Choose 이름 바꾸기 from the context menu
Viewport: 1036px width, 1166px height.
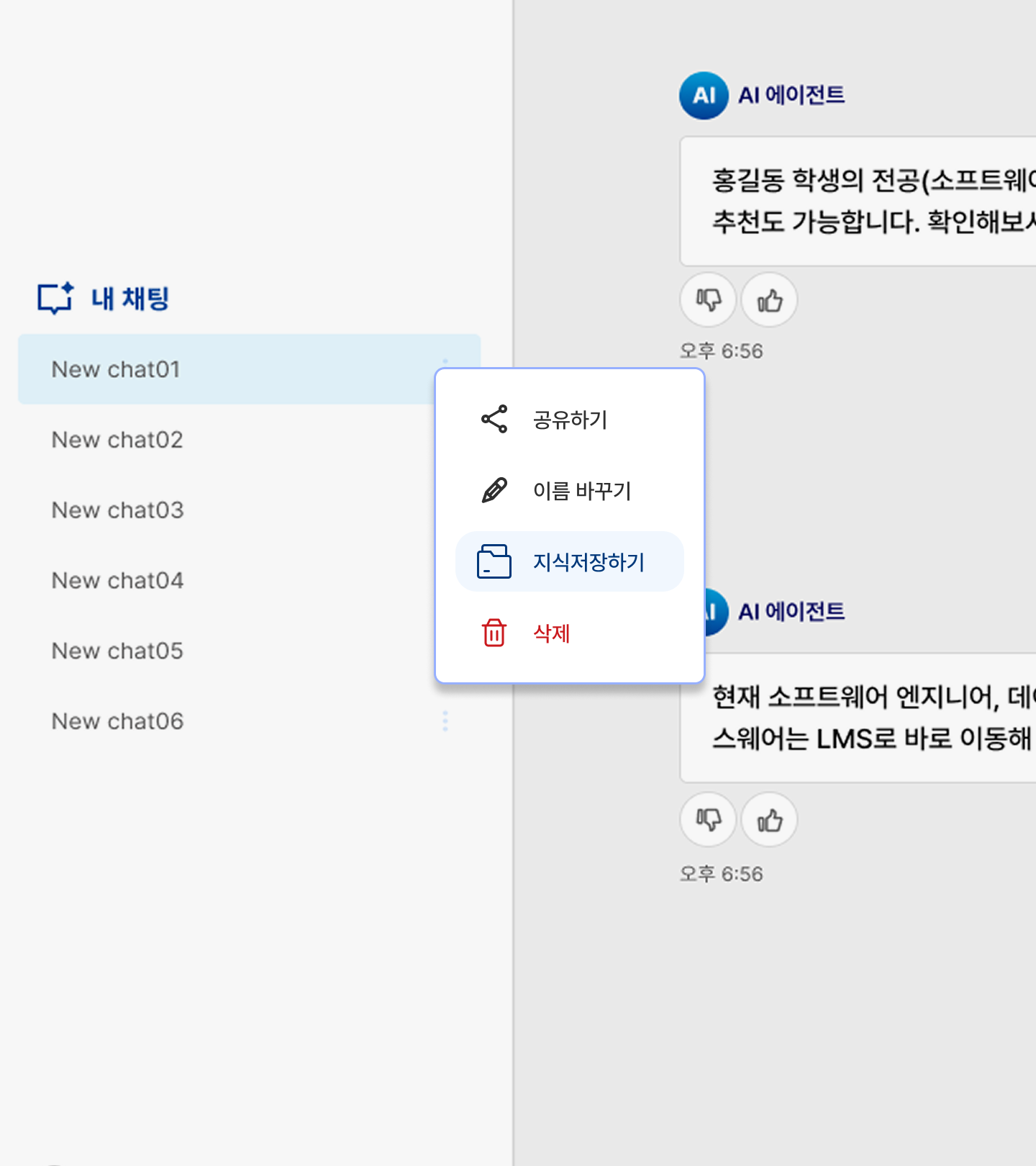click(x=570, y=490)
